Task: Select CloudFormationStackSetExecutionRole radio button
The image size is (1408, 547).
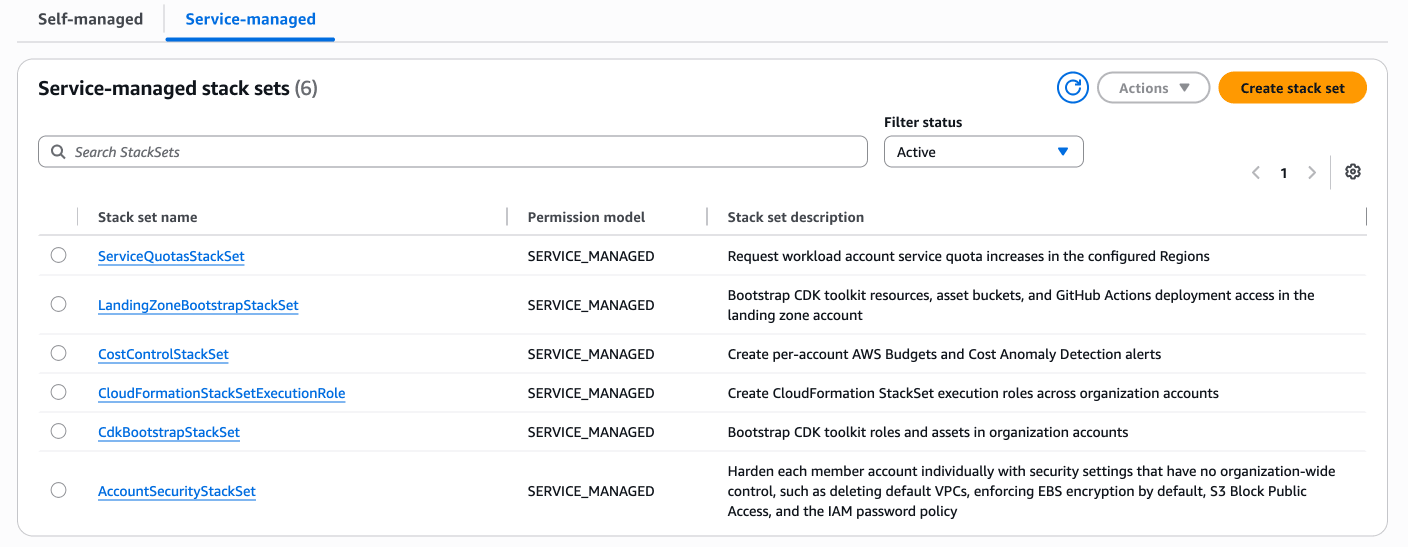Action: (58, 392)
